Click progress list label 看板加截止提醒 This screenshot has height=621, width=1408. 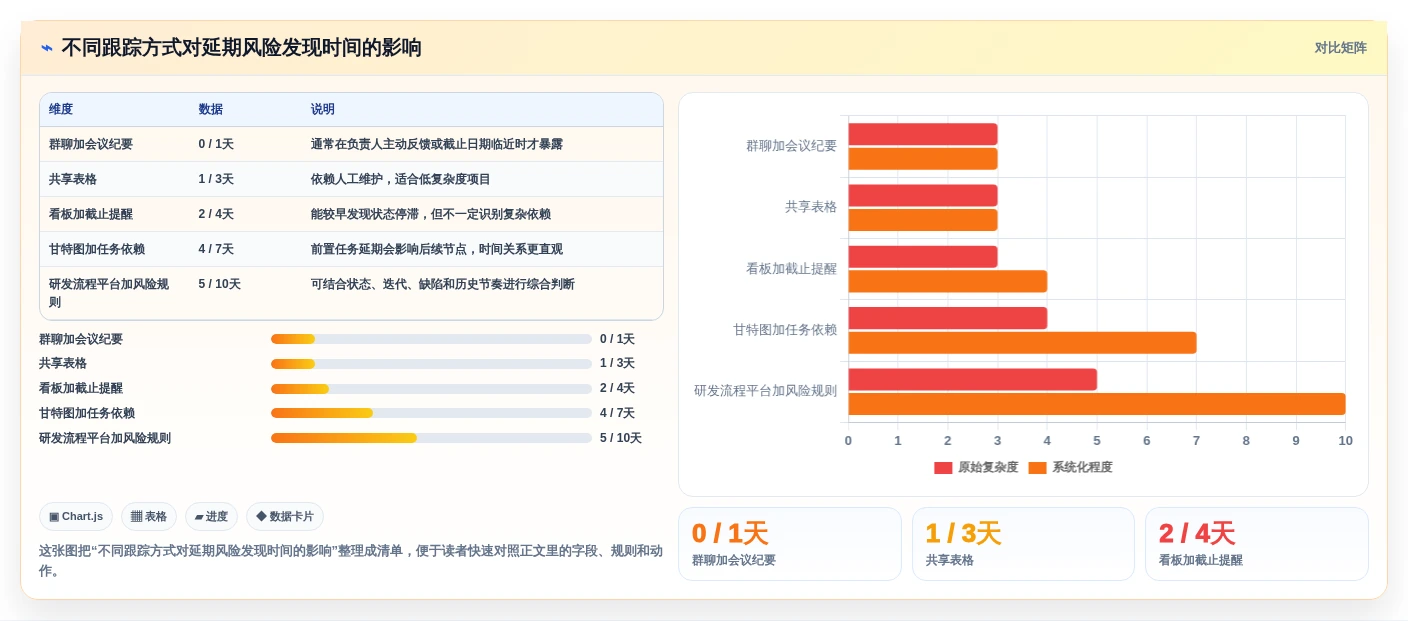(81, 388)
